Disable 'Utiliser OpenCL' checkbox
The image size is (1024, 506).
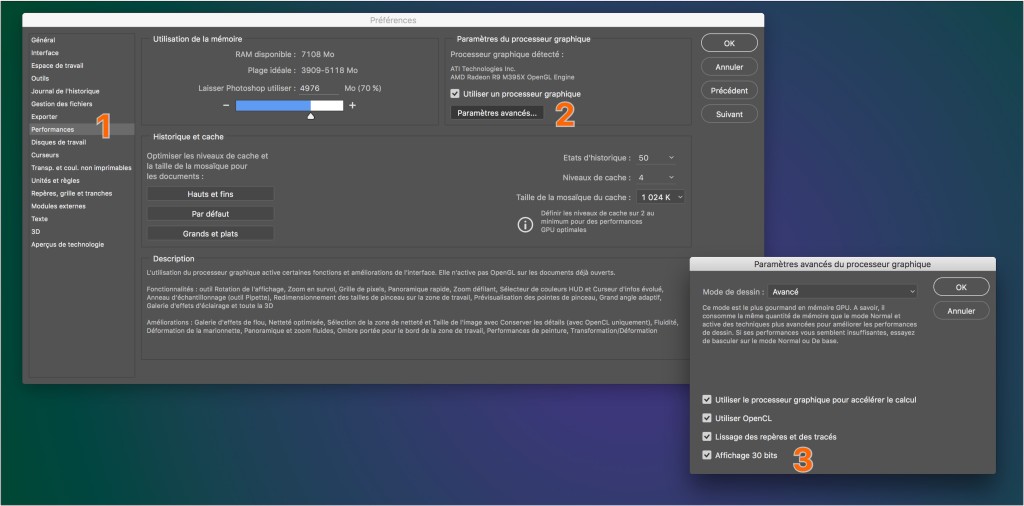707,418
